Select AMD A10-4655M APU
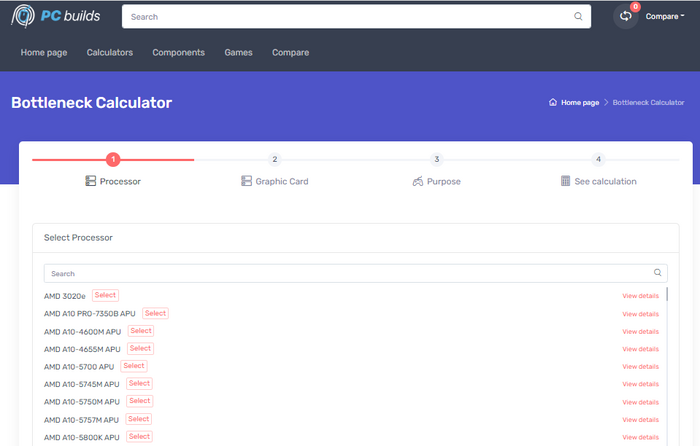700x446 pixels. (x=140, y=348)
